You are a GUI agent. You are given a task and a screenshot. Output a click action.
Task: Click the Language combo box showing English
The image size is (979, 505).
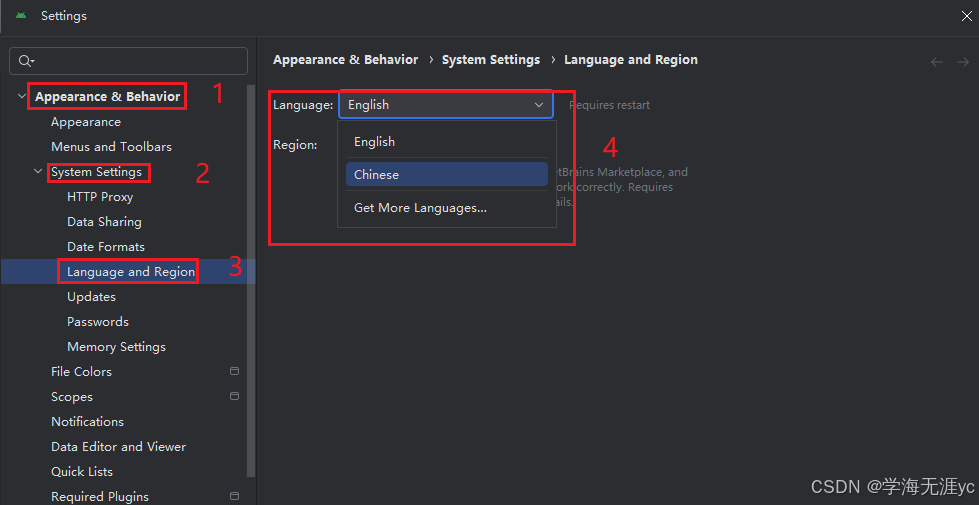coord(446,105)
